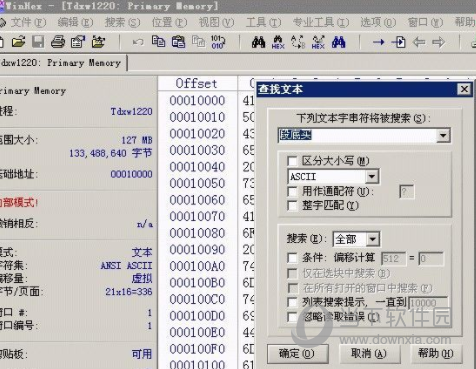Click the 10000 list limit field
The image size is (476, 369).
coord(428,303)
